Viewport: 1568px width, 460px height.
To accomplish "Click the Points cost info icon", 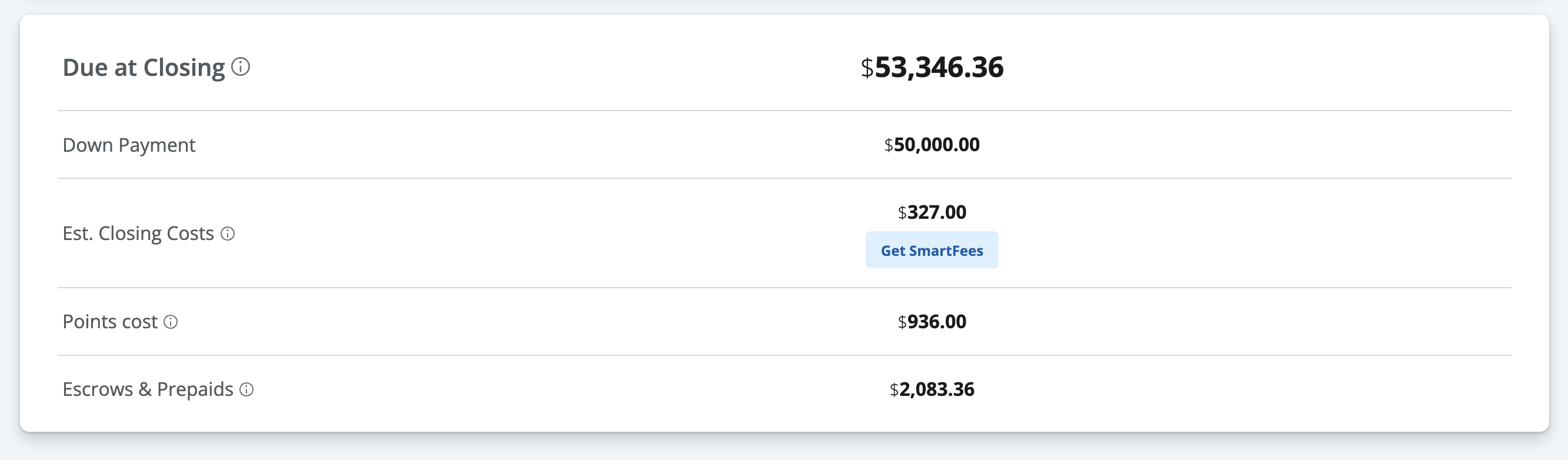I will click(171, 322).
